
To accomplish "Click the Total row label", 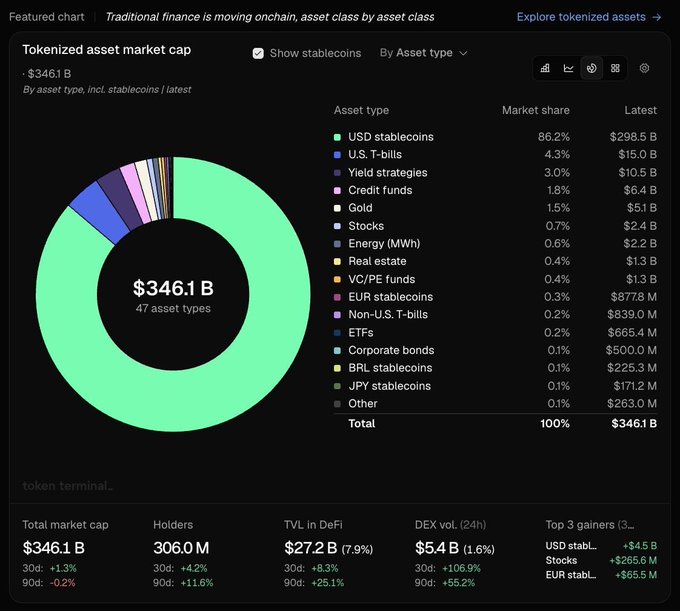I will 362,424.
